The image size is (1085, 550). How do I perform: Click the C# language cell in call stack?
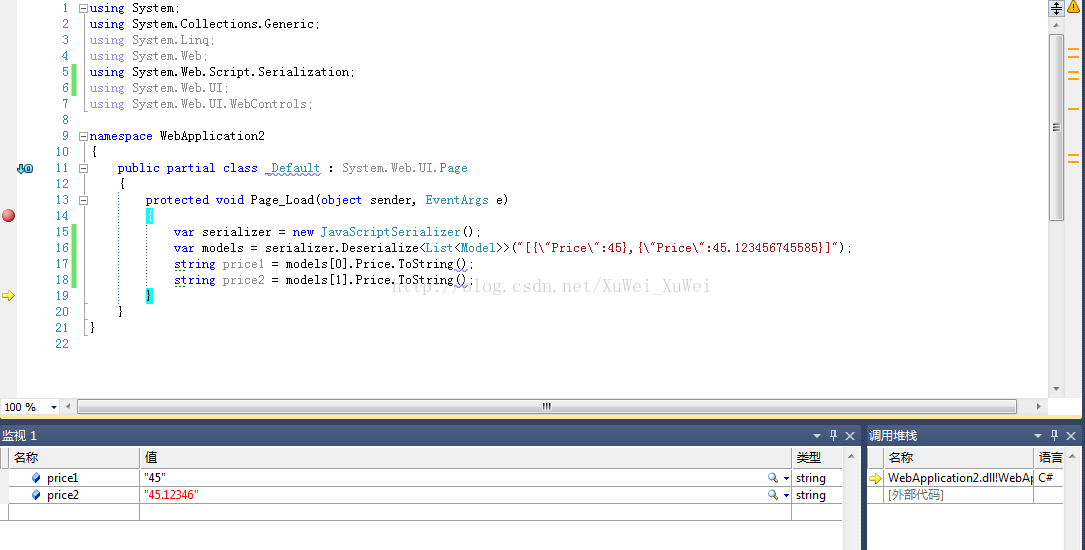coord(1046,477)
